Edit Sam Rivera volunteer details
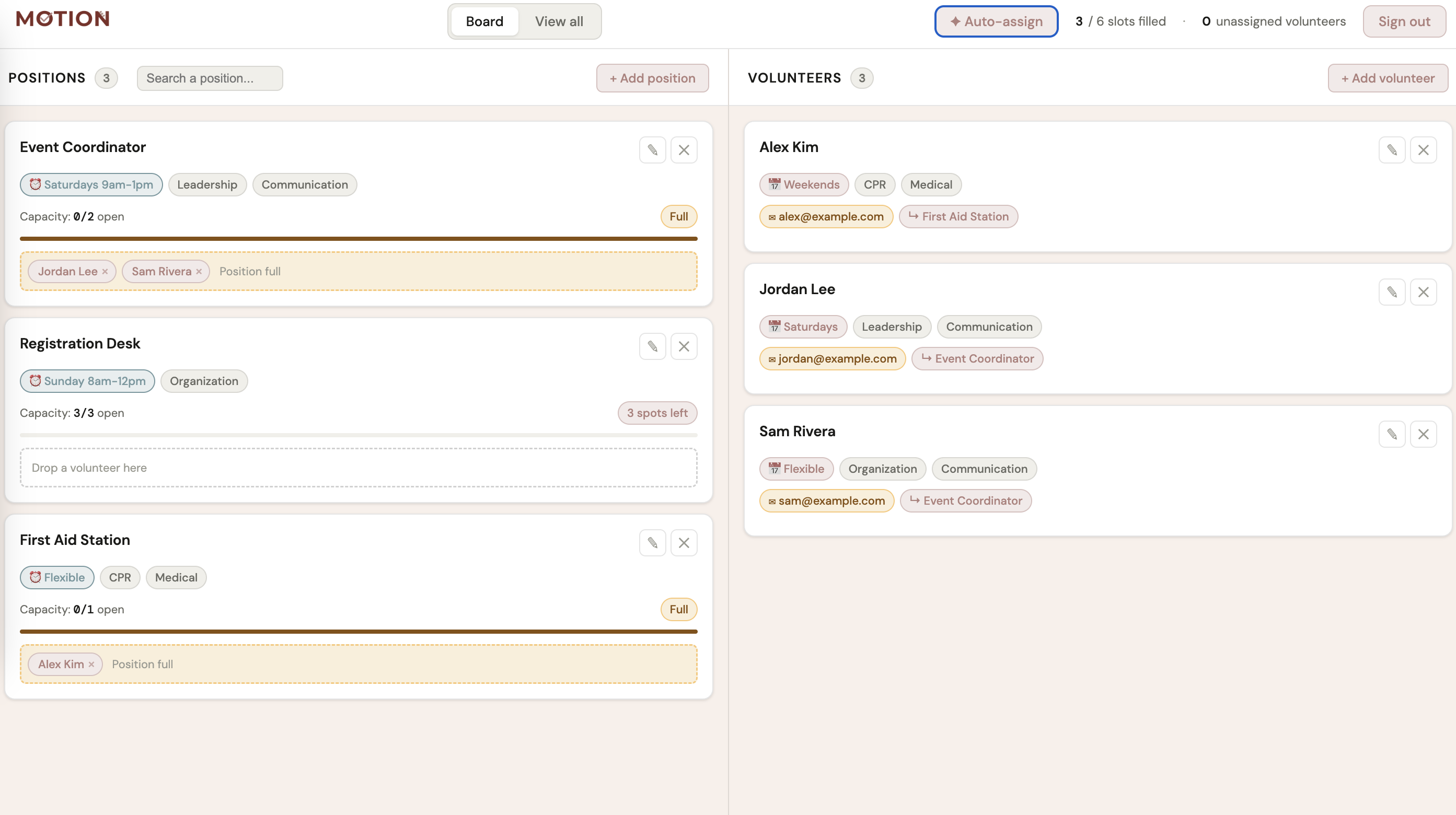The height and width of the screenshot is (815, 1456). click(x=1392, y=434)
